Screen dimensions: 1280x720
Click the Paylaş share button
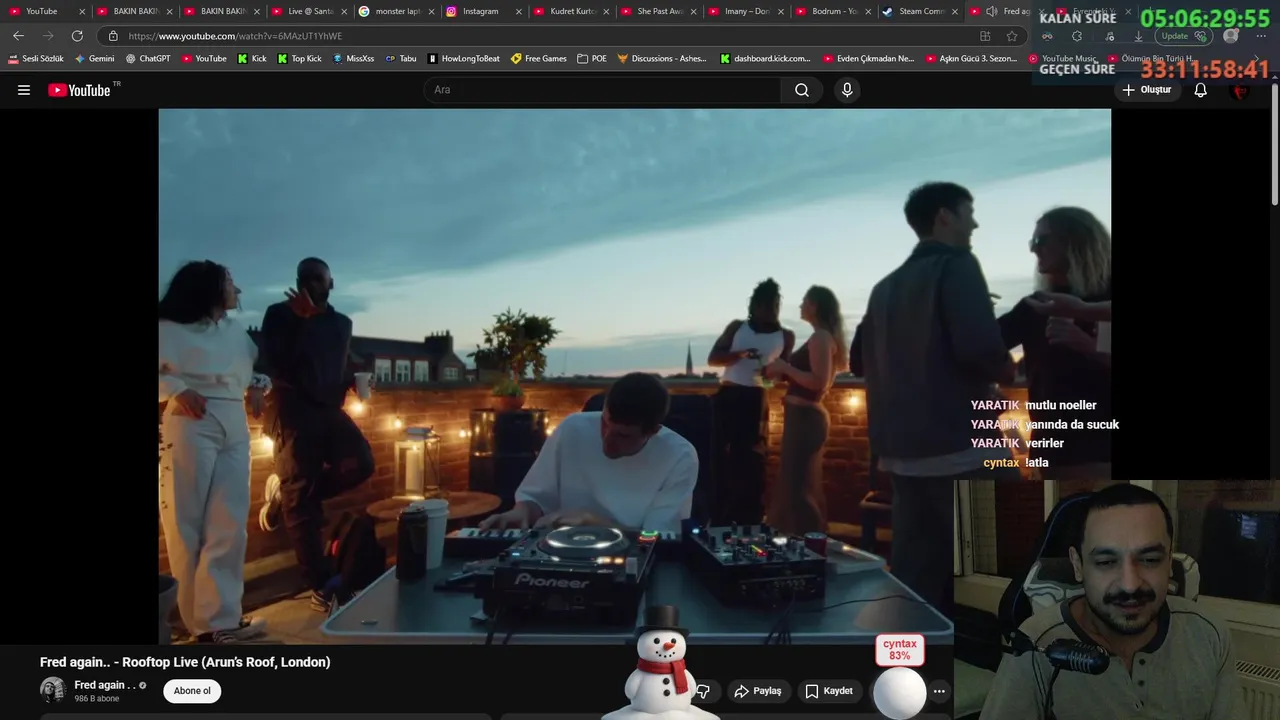758,691
